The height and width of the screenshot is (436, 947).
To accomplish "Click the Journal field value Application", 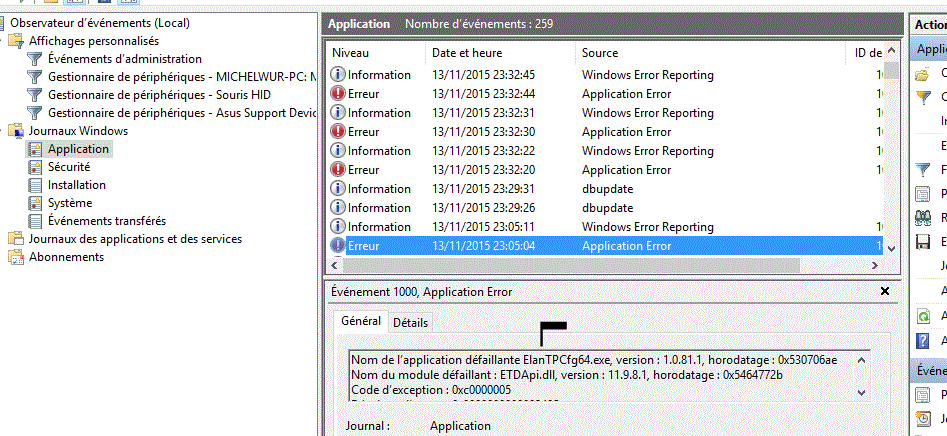I will [460, 426].
